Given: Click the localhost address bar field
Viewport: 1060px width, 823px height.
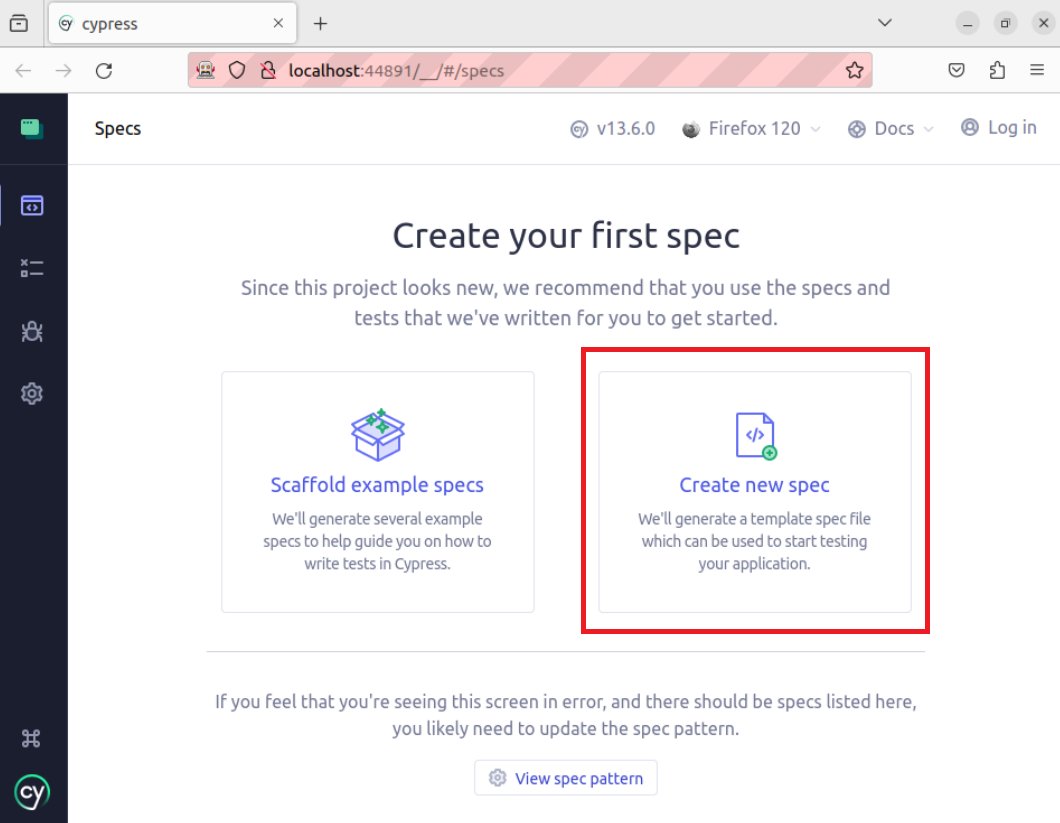Looking at the screenshot, I should tap(560, 71).
